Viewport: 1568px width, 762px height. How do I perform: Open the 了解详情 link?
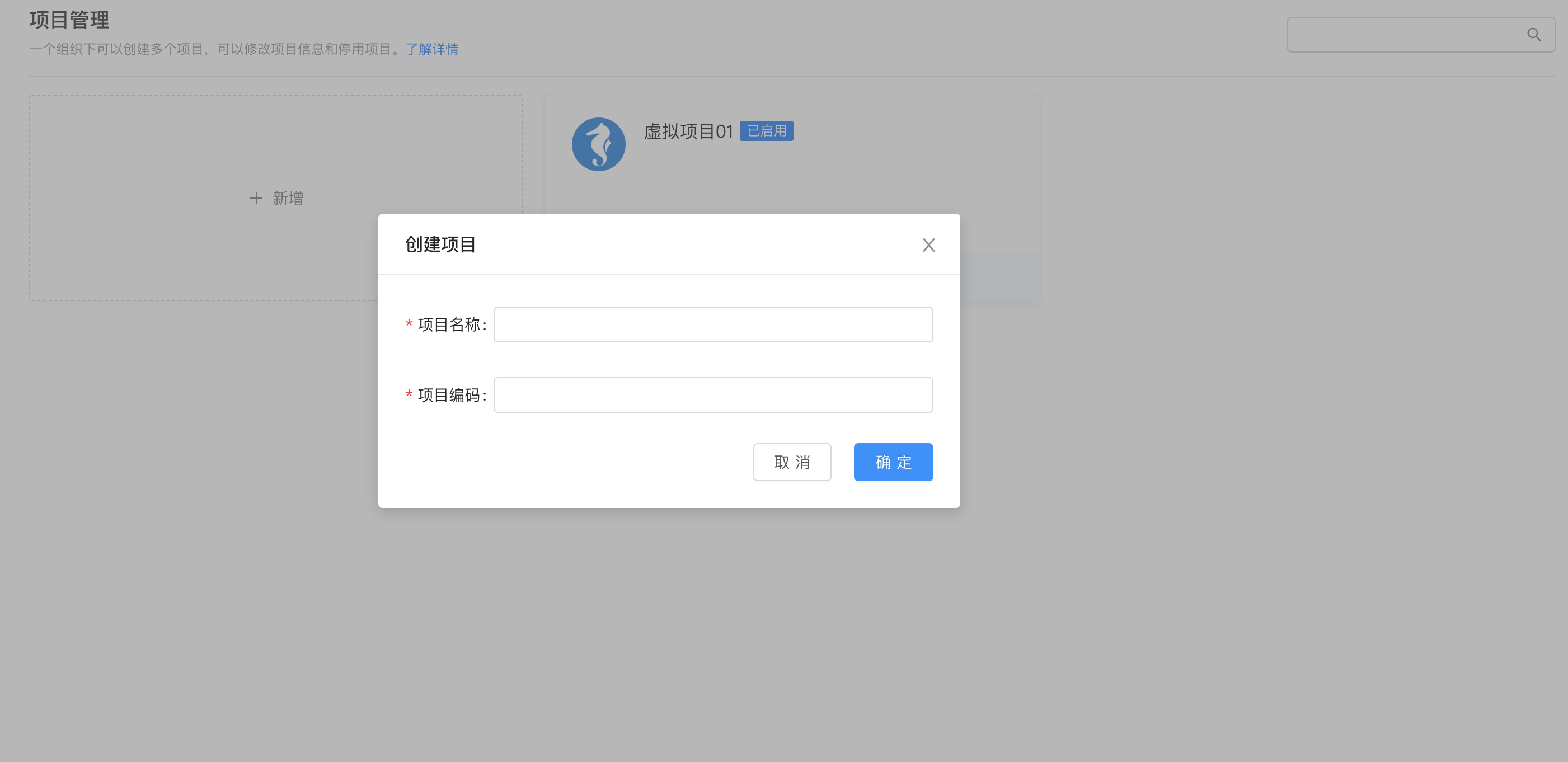click(x=432, y=49)
